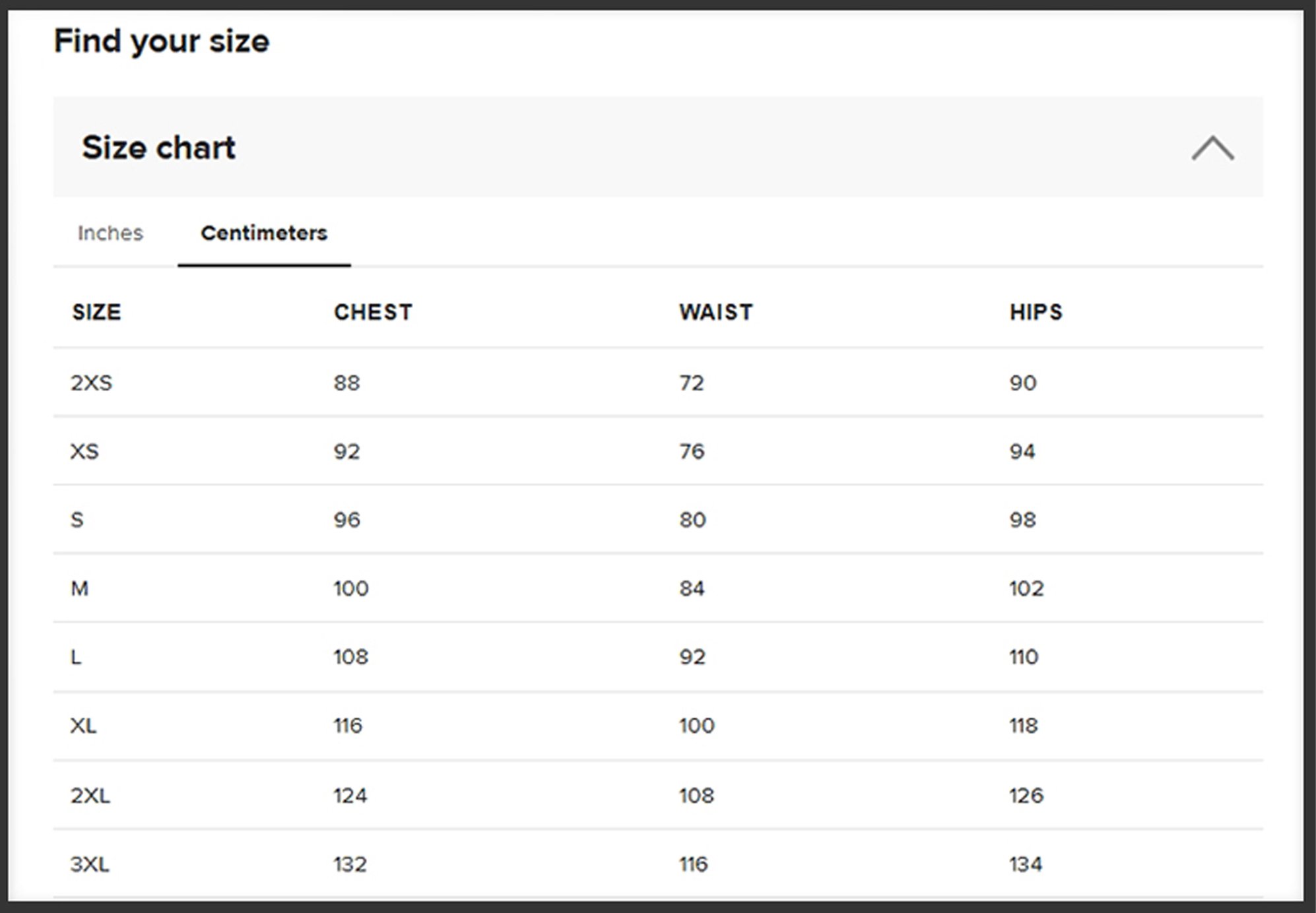Click the hips value 134 for 3XL
Viewport: 1316px width, 913px height.
(1026, 864)
